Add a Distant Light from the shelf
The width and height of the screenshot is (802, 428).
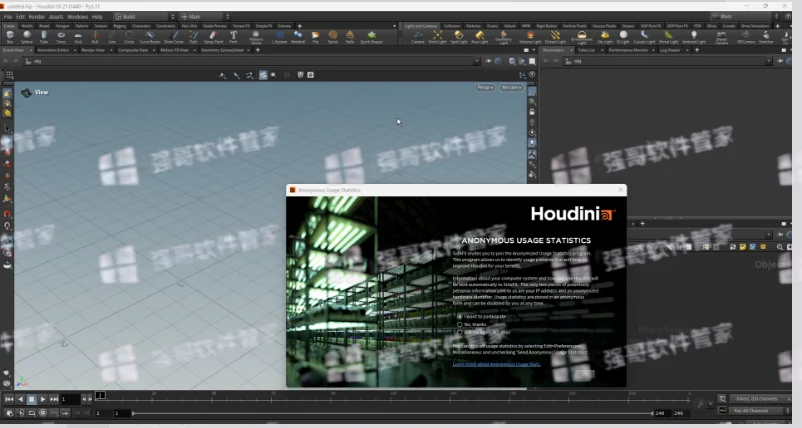555,36
